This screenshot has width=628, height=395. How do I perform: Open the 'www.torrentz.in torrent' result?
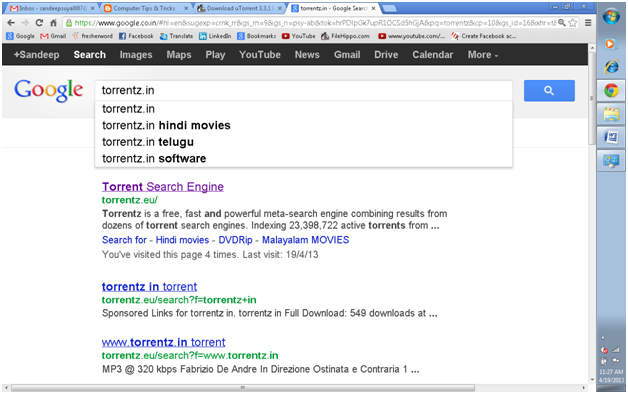pos(163,342)
